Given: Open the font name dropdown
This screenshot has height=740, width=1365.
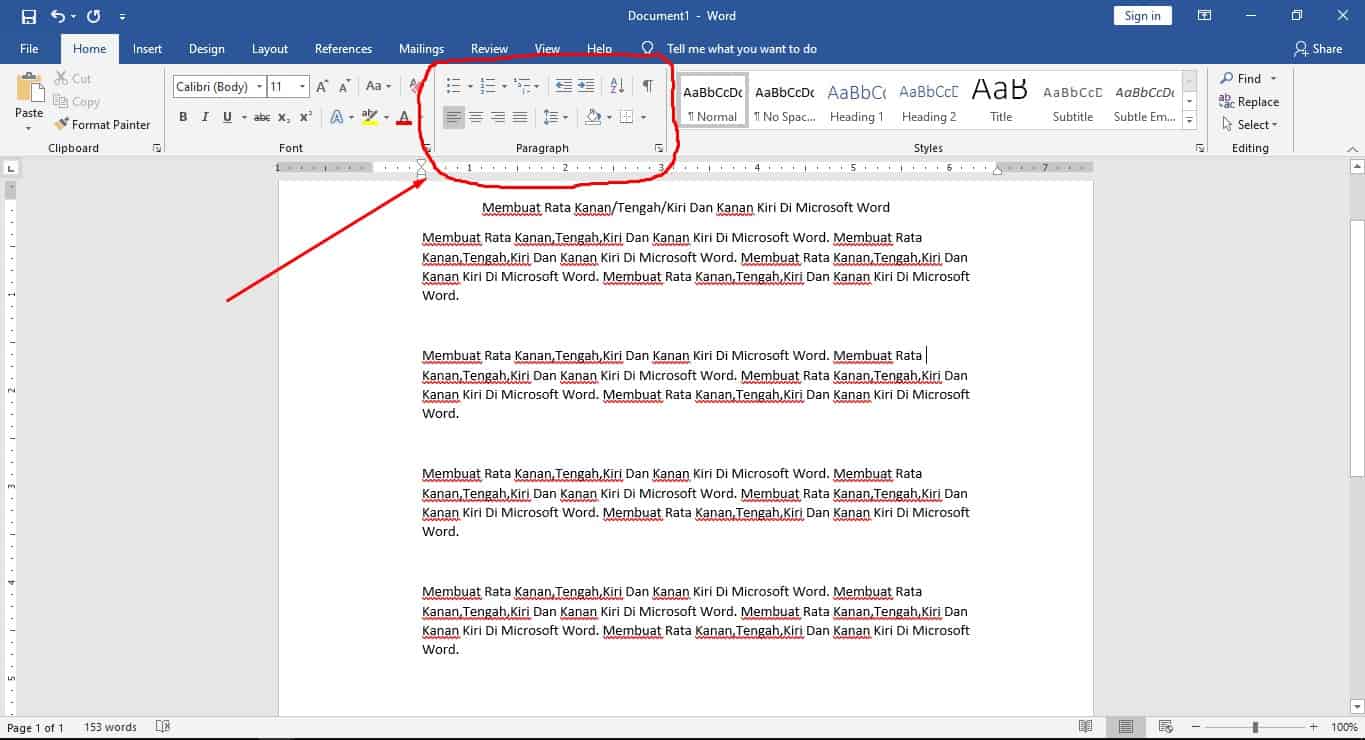Looking at the screenshot, I should tap(259, 87).
